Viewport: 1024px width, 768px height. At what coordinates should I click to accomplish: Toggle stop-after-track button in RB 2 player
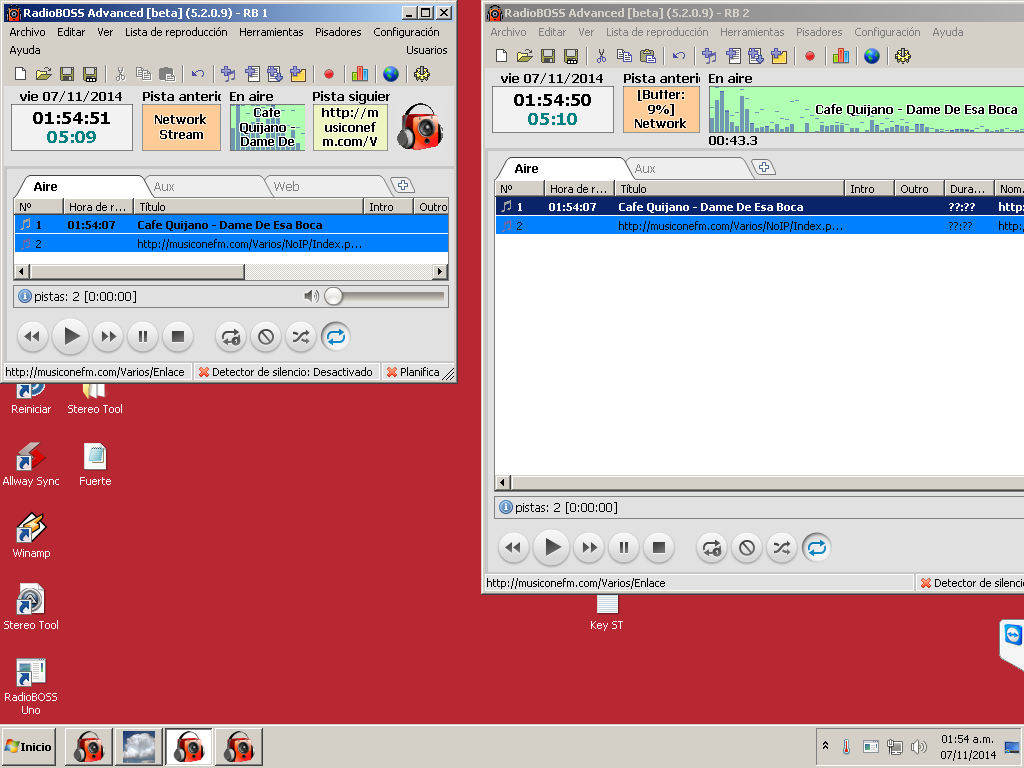click(747, 548)
